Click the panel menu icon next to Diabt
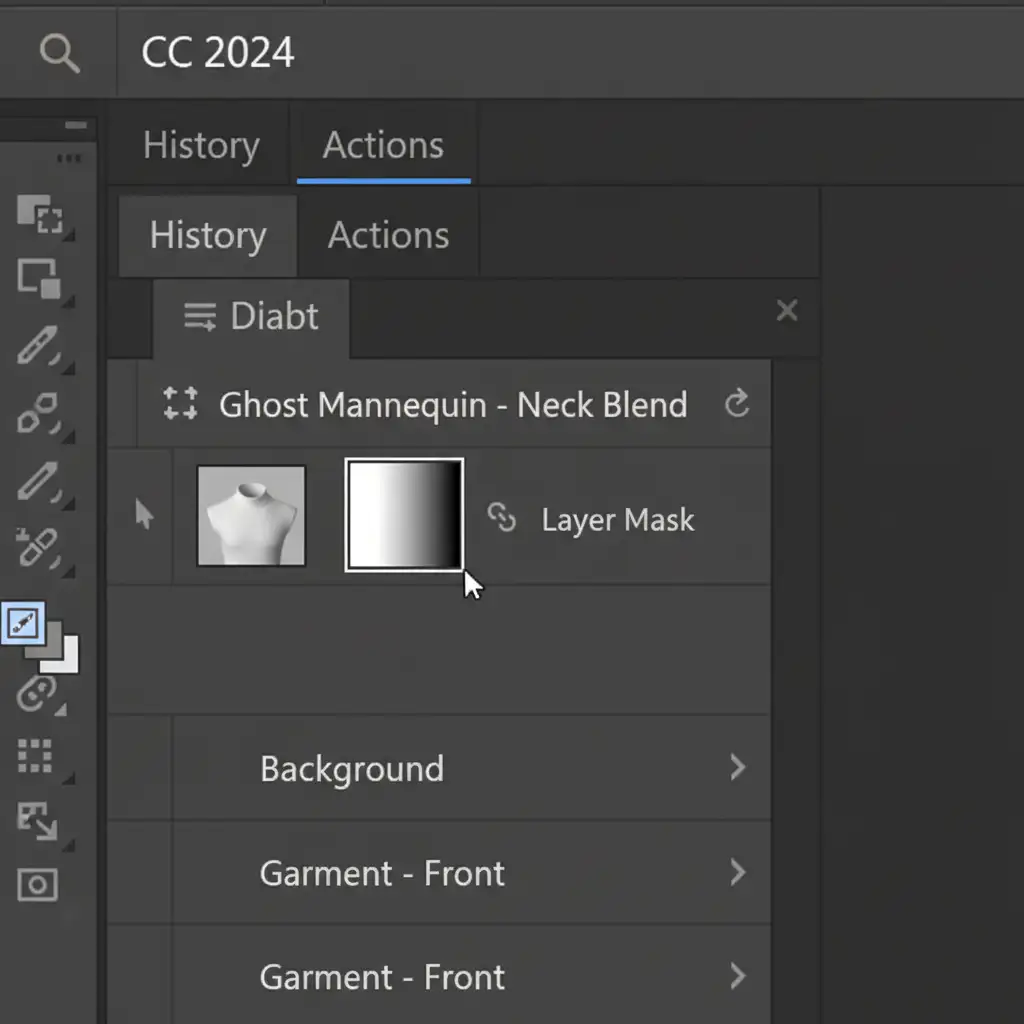The image size is (1024, 1024). (x=200, y=317)
